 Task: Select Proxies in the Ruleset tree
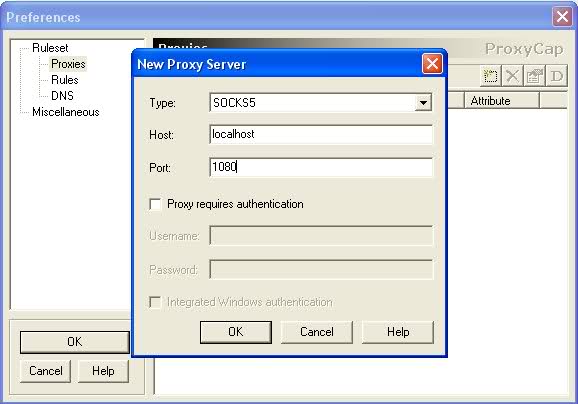[68, 64]
